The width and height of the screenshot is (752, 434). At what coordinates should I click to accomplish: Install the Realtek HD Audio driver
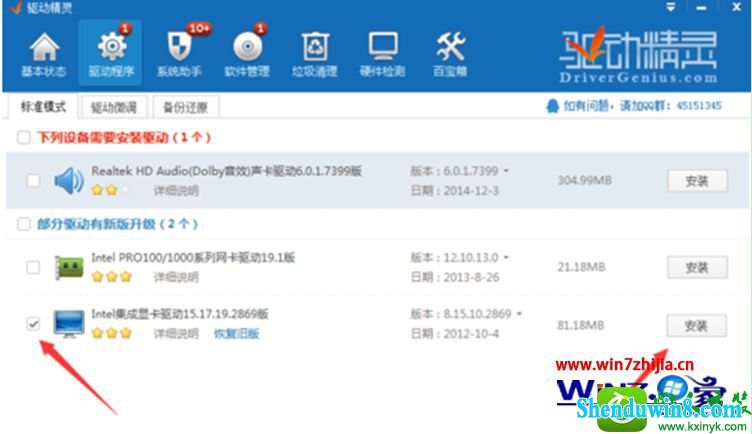point(697,181)
